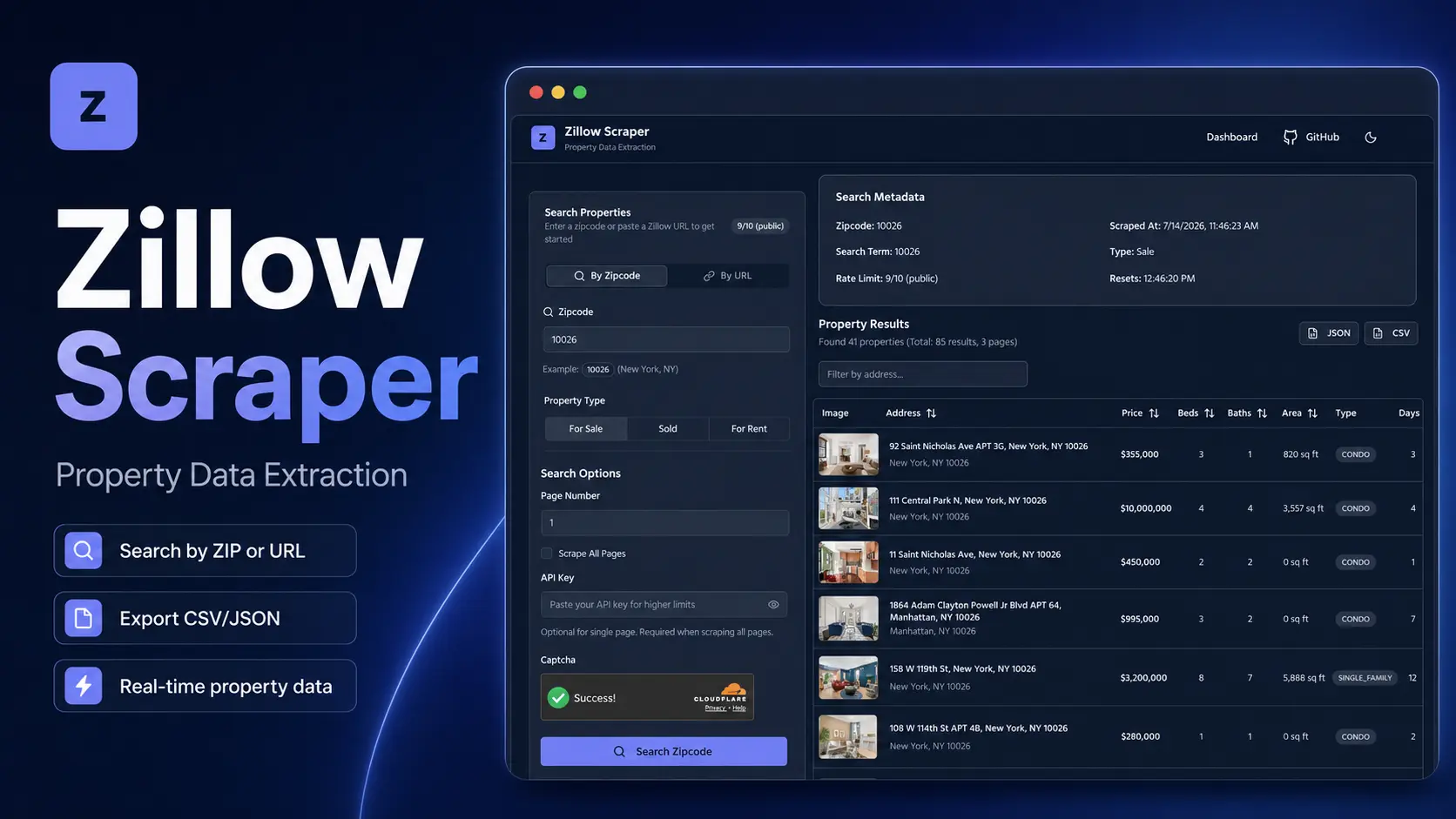Sort the Address column arrows
The height and width of the screenshot is (819, 1456).
[931, 413]
